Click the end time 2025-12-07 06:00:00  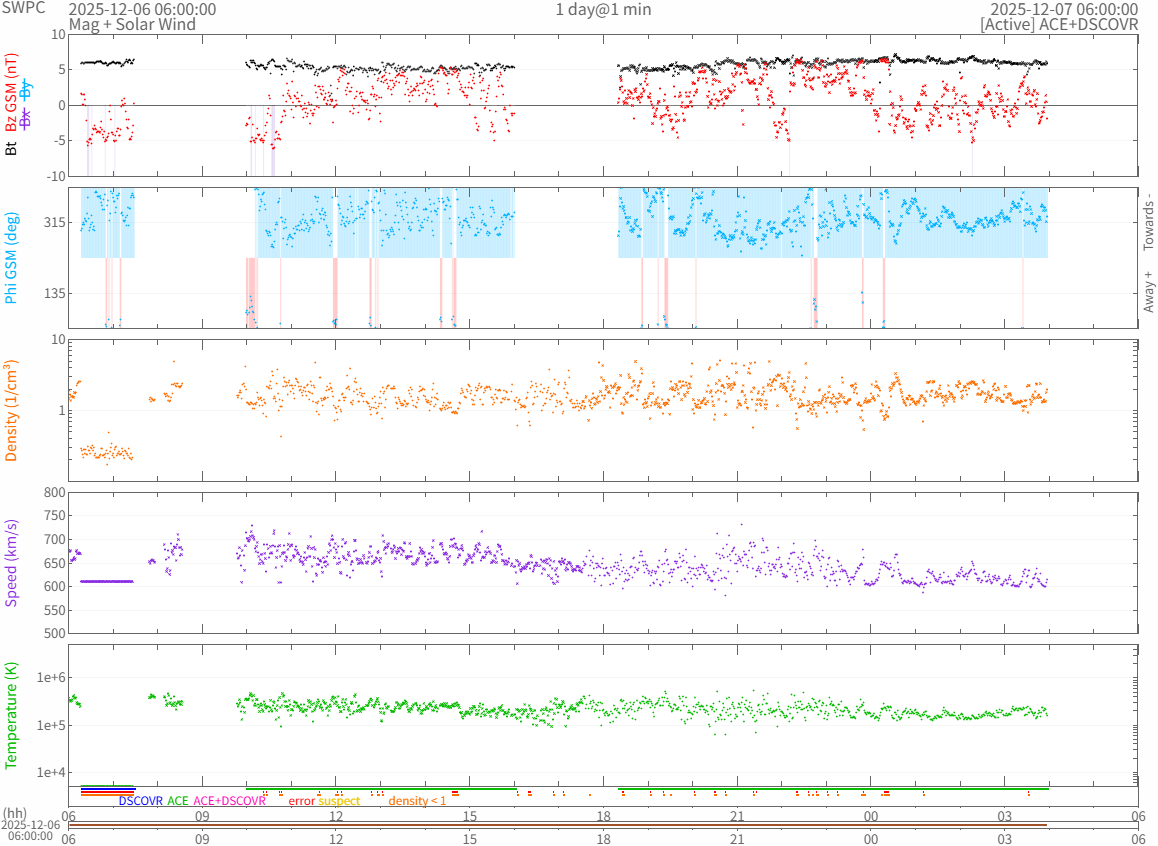(x=1064, y=9)
